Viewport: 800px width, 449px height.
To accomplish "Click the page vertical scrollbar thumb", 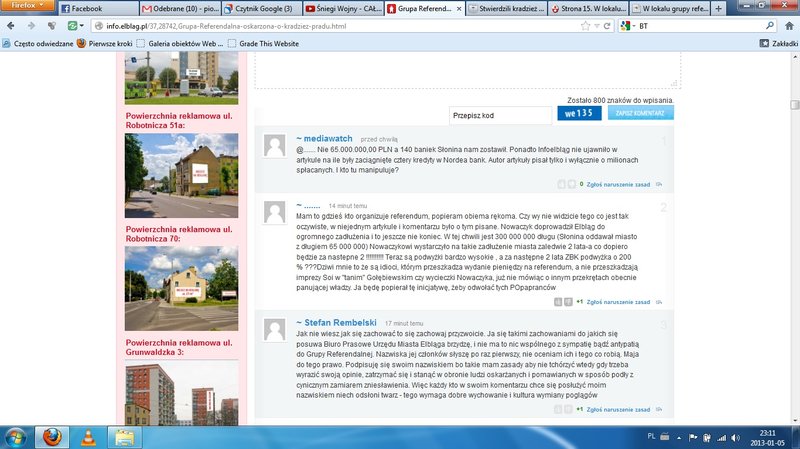I will (x=794, y=105).
